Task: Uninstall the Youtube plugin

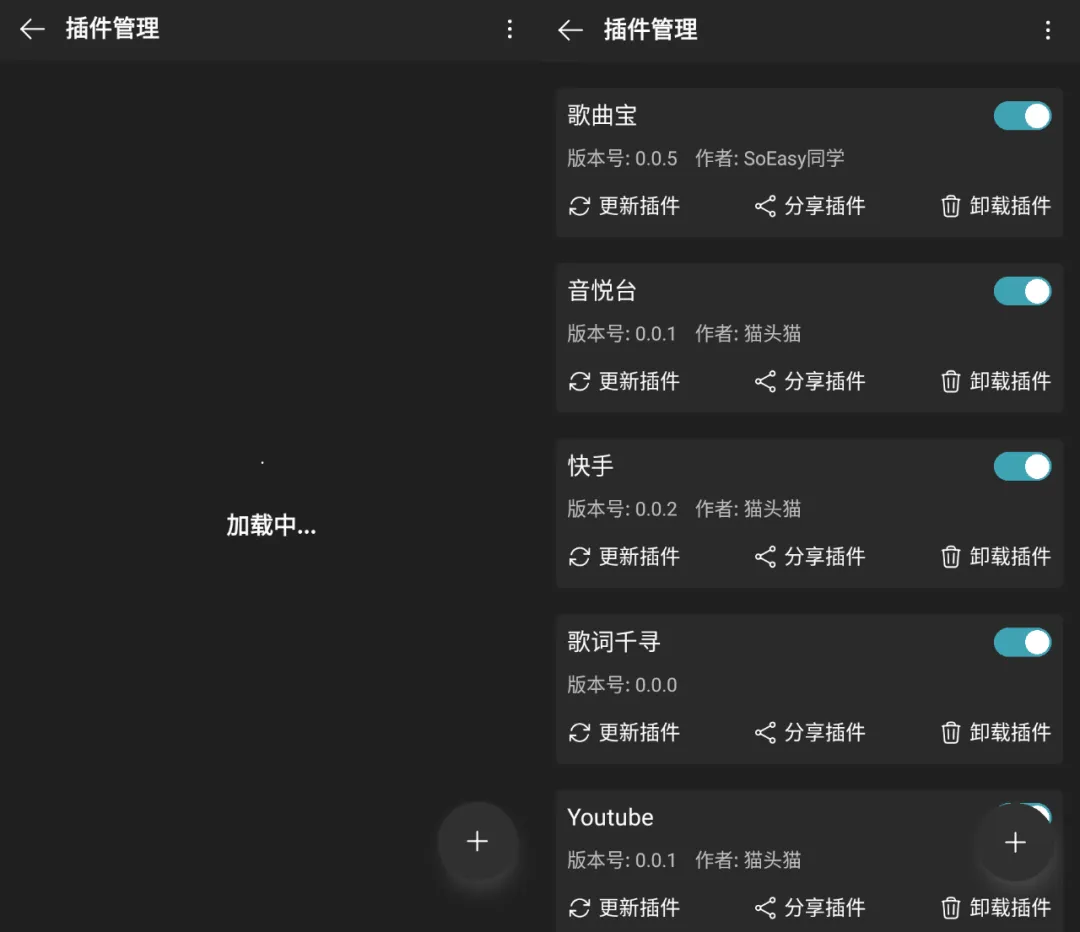Action: click(x=995, y=908)
